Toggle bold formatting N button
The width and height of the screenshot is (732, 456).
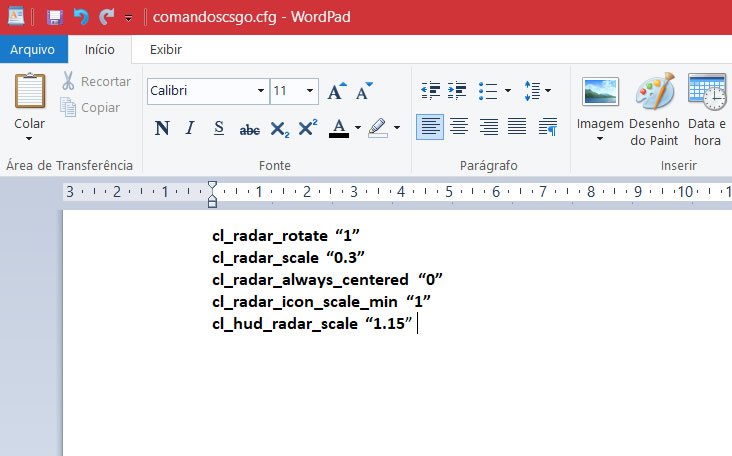coord(162,127)
